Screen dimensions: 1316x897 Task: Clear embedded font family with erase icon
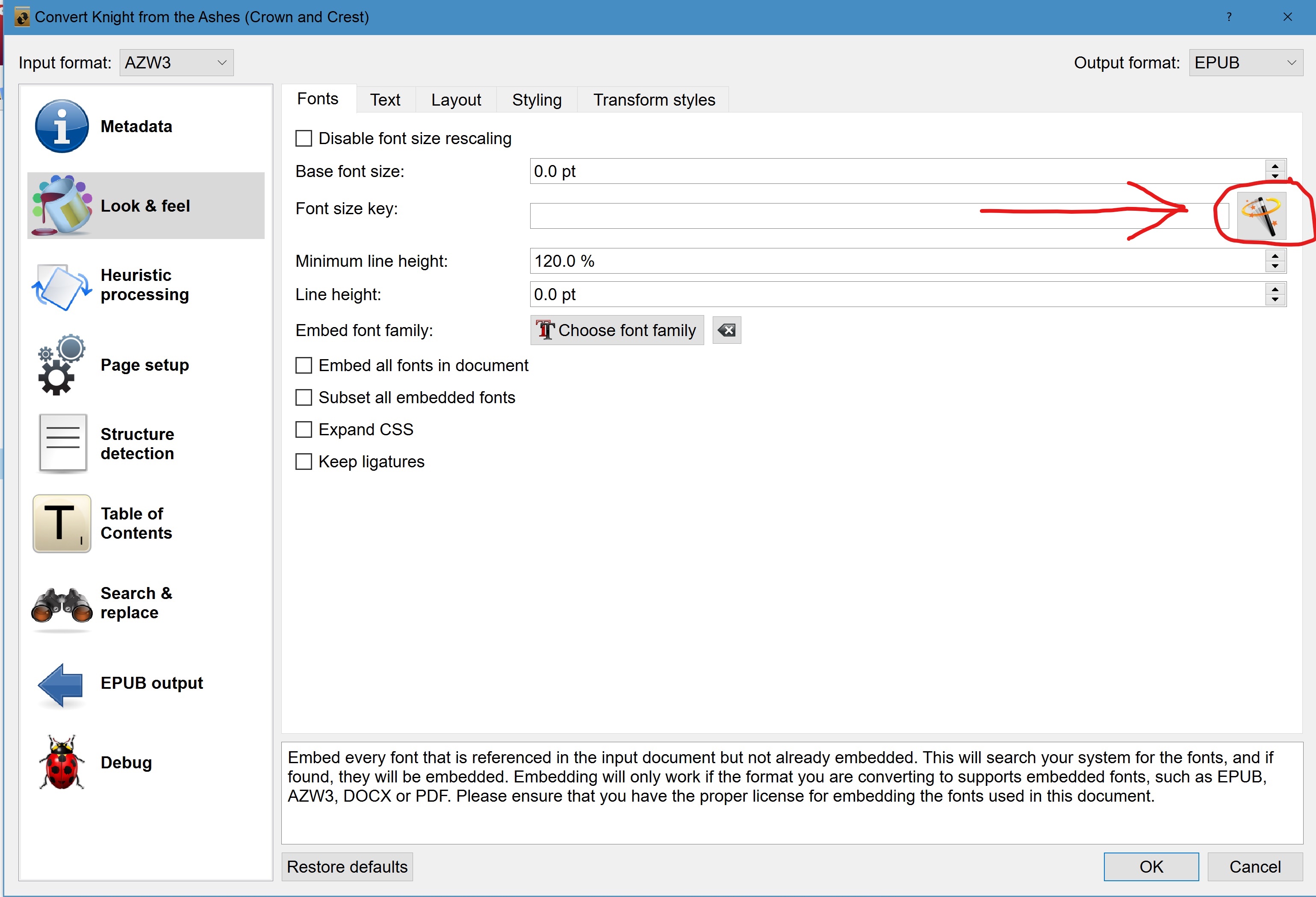[726, 330]
